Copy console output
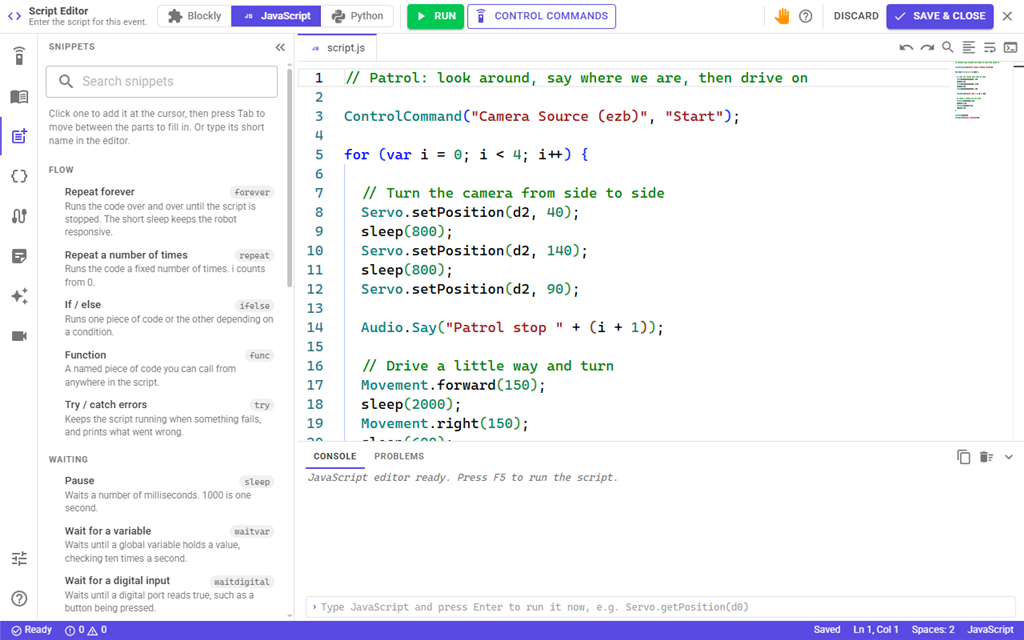 click(963, 457)
